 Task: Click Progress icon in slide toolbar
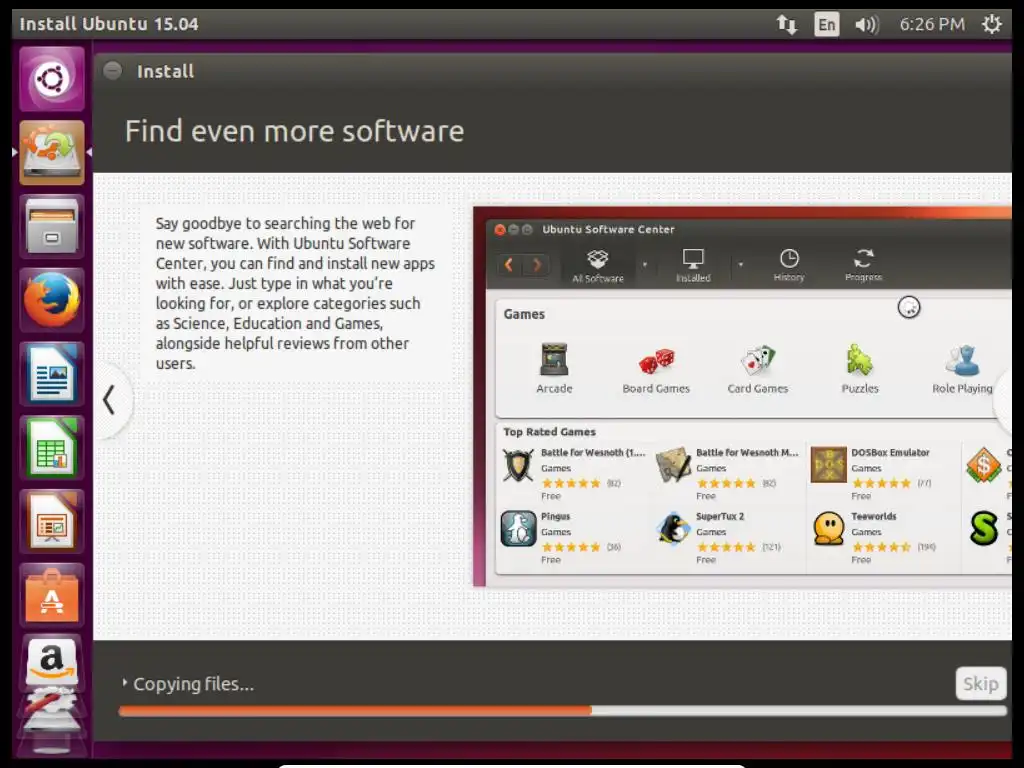pyautogui.click(x=863, y=266)
